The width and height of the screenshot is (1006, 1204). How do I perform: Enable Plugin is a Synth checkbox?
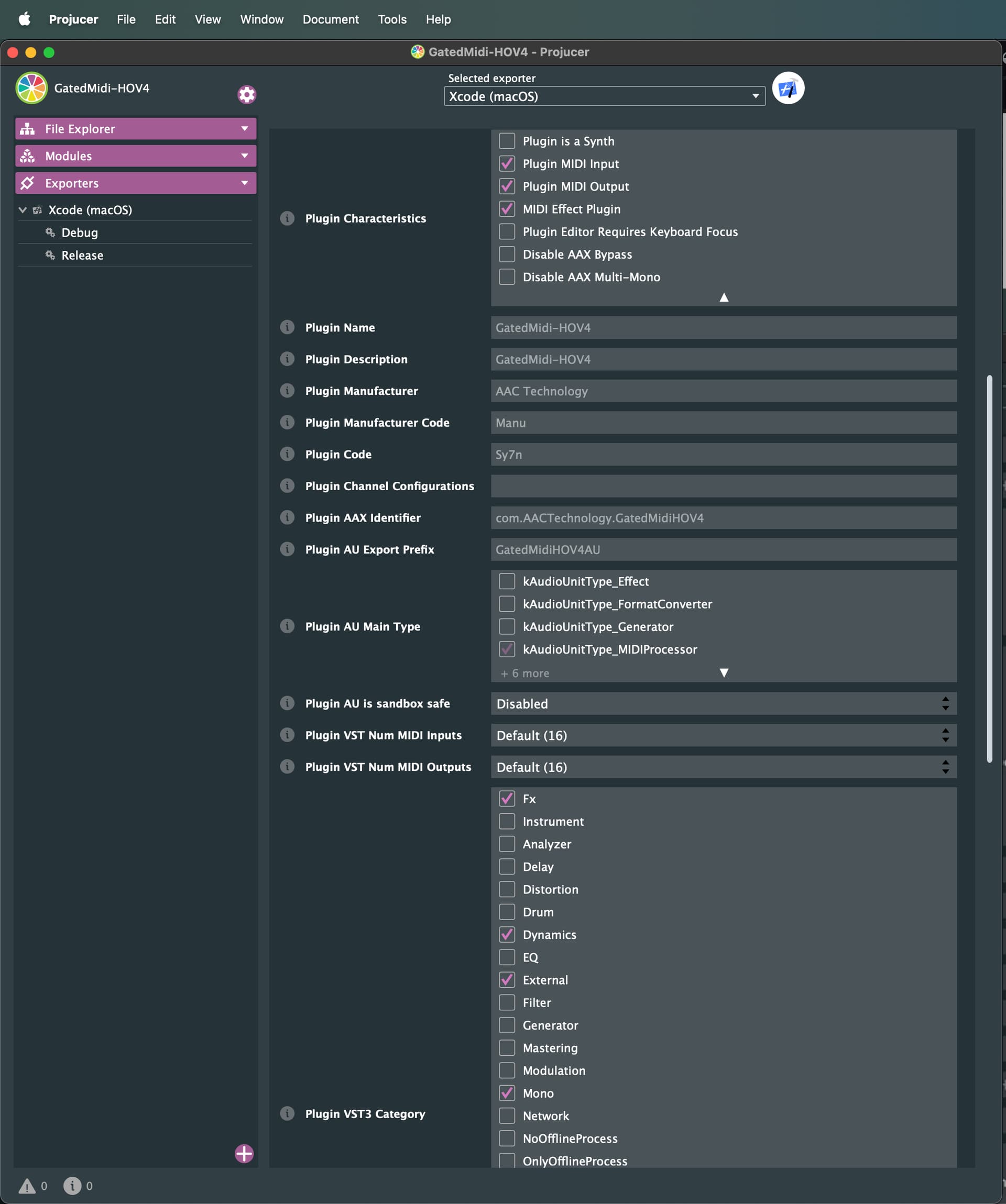pyautogui.click(x=507, y=141)
